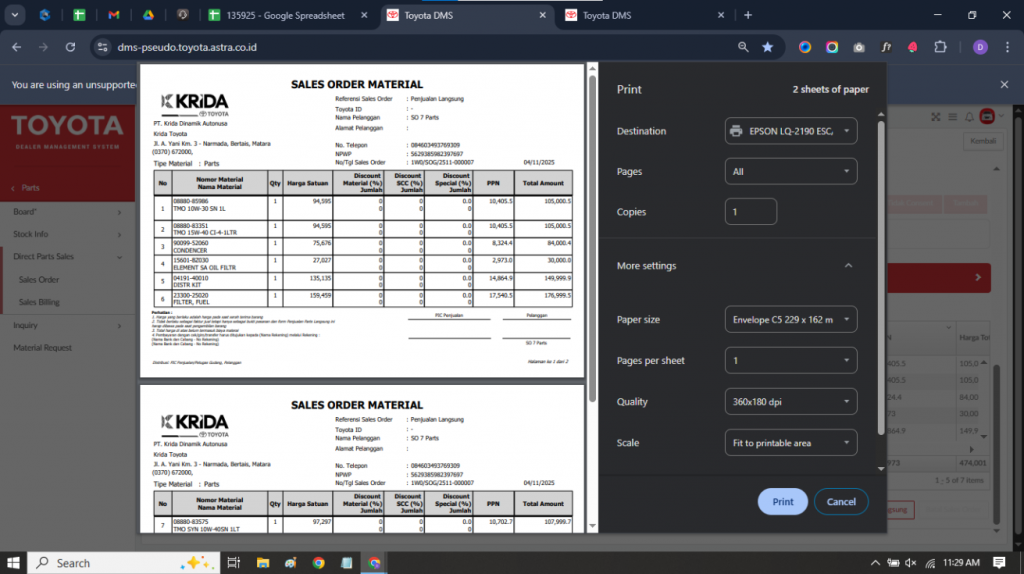Click the Copies input field
This screenshot has height=574, width=1024.
pos(750,212)
